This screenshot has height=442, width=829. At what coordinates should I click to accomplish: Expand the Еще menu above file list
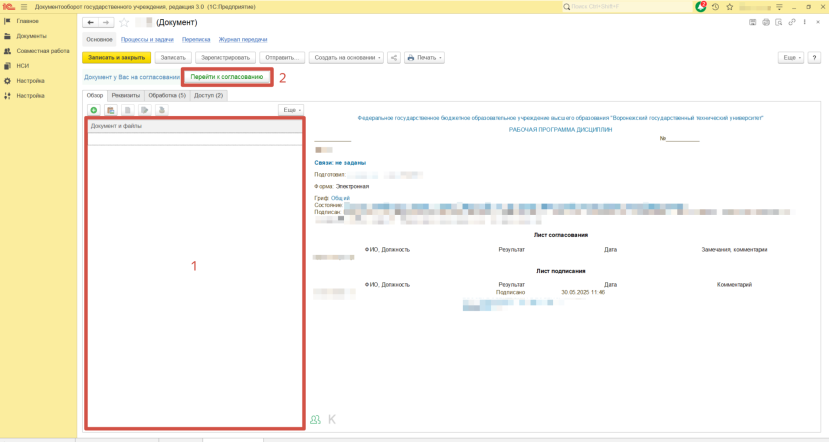[x=290, y=110]
